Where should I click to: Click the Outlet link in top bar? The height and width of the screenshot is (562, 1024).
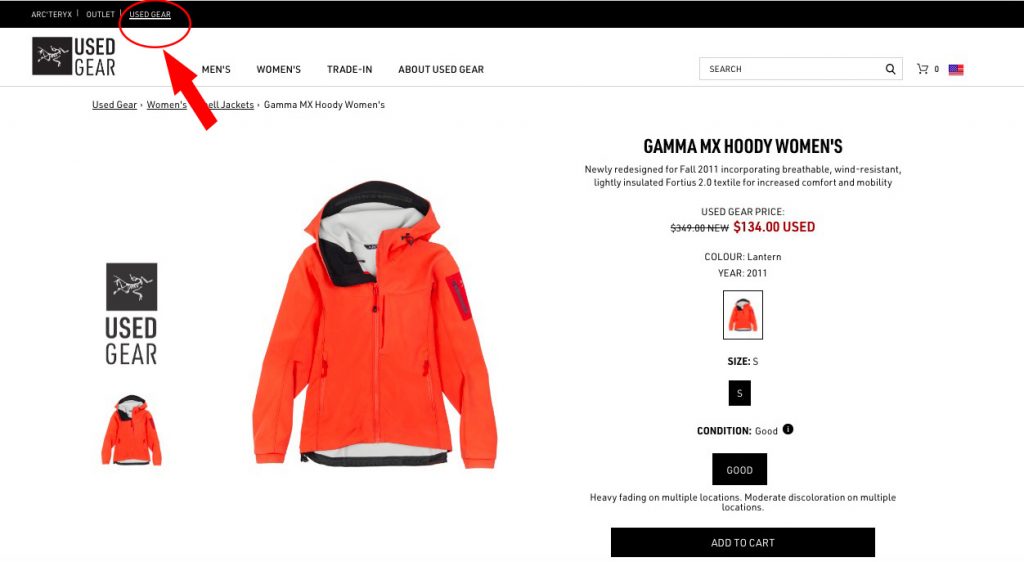coord(100,14)
